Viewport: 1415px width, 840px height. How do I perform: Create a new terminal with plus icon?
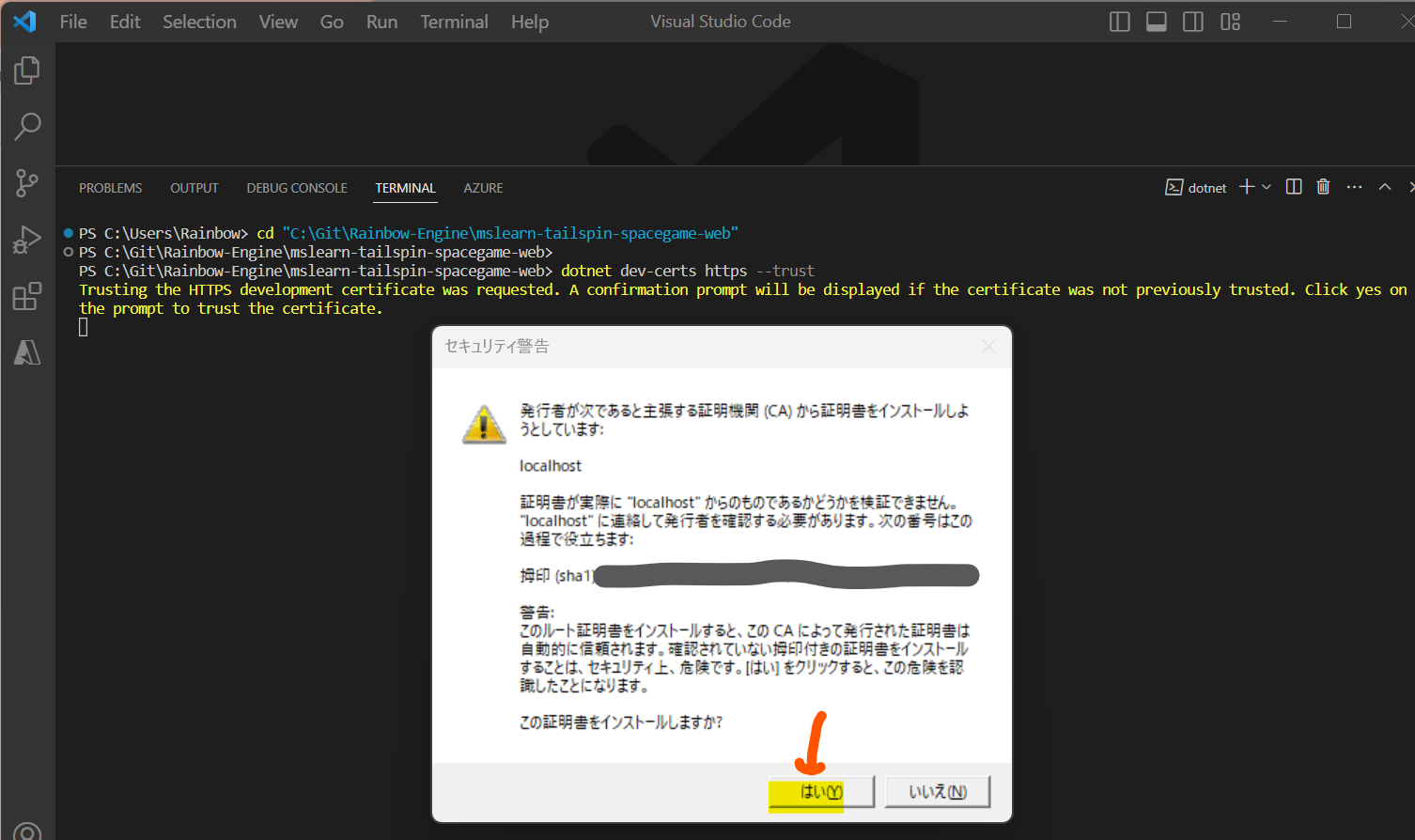(1247, 187)
